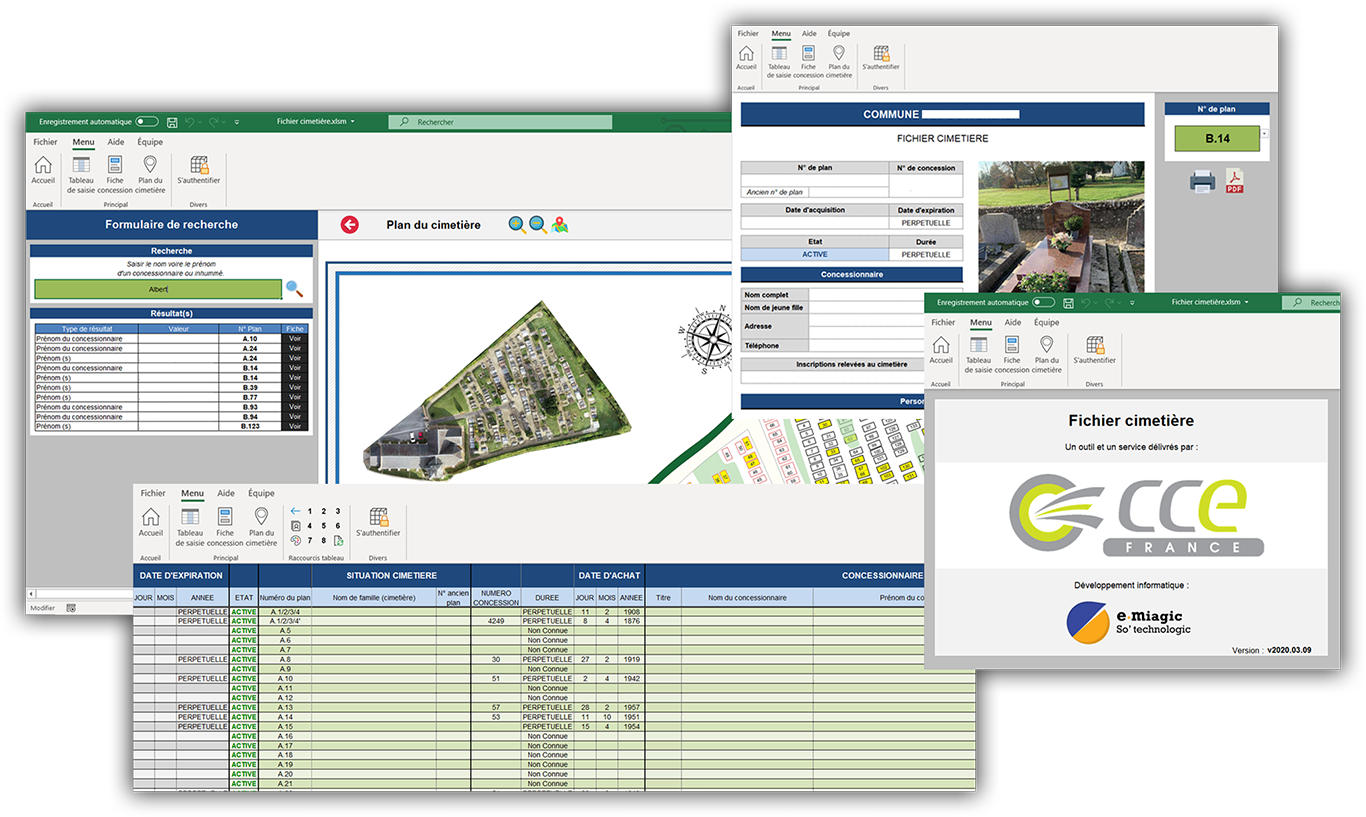Open Accueil in the search form window ribbon
Screen dimensions: 1366x817
(43, 171)
